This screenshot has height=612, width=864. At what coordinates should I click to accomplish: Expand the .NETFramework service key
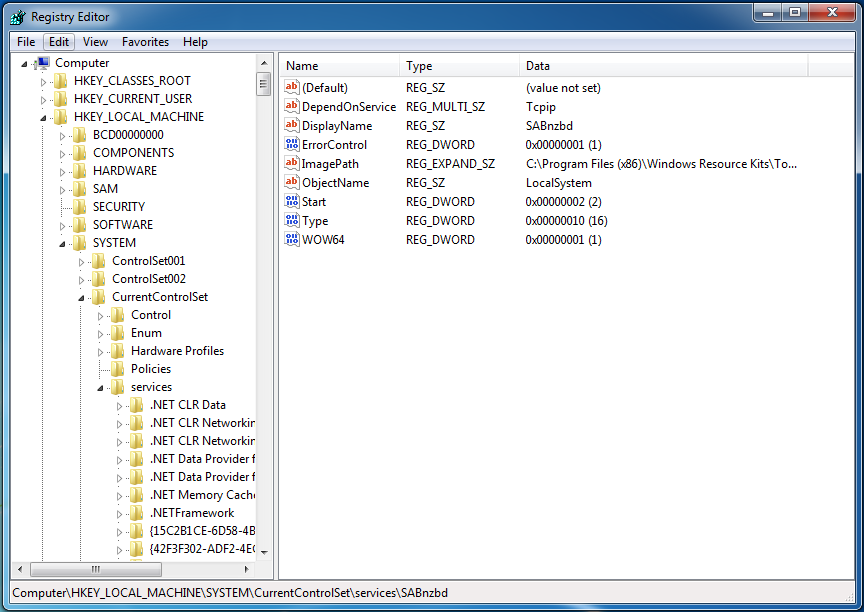point(120,514)
